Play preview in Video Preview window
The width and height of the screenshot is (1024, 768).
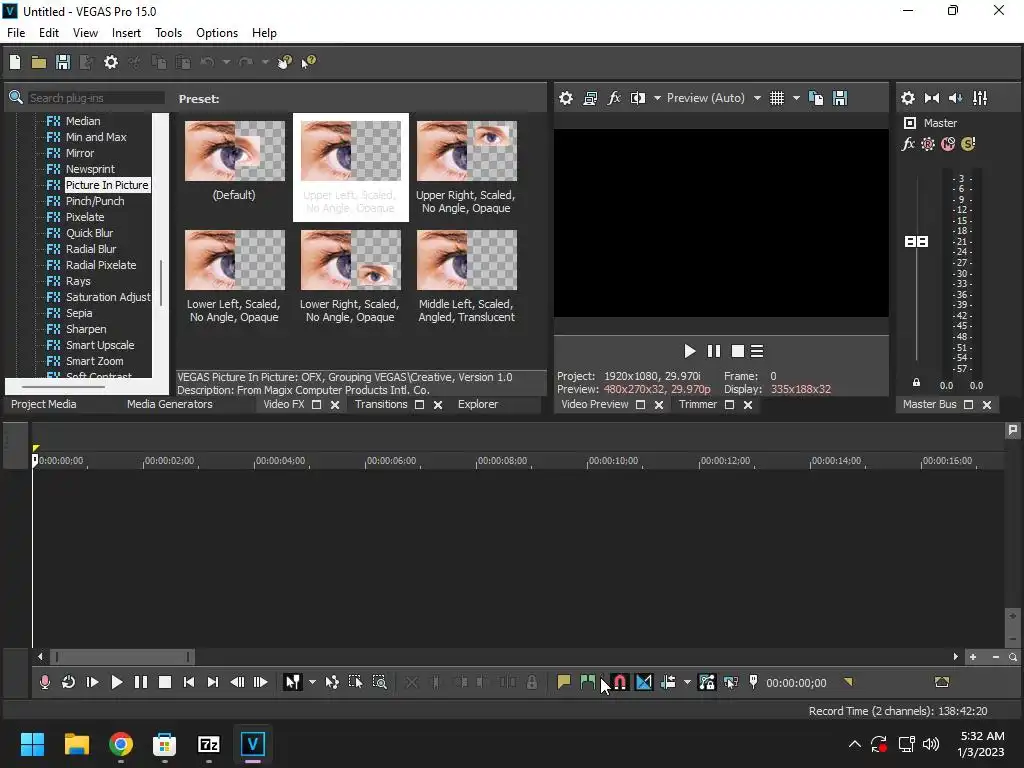(690, 351)
